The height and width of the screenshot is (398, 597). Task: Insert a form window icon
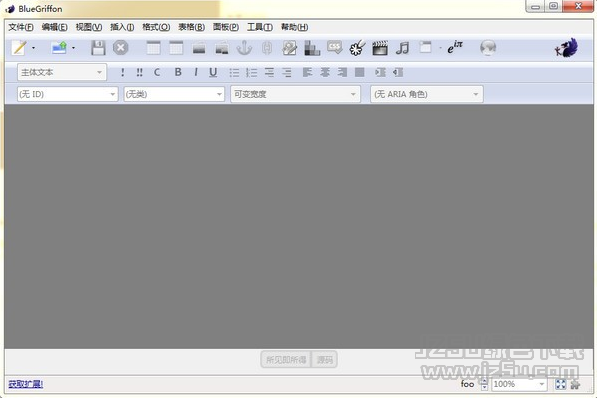[425, 47]
